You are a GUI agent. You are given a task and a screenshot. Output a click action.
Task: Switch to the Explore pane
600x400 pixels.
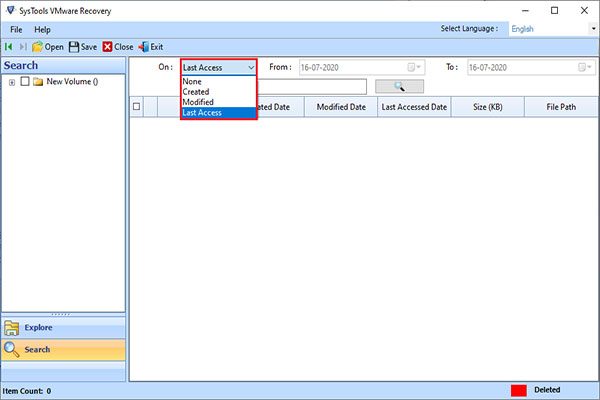[63, 328]
